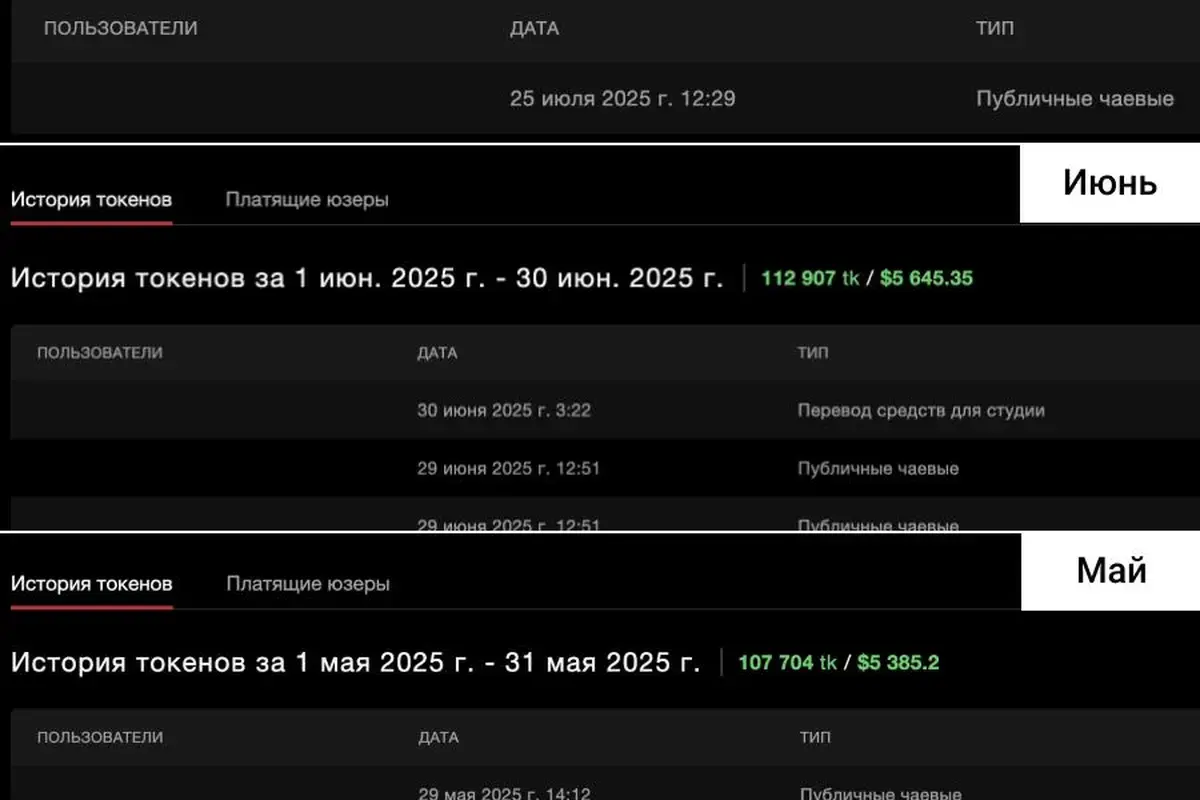This screenshot has width=1200, height=800.
Task: Switch to Платящие юзеры tab in June section
Action: tap(307, 199)
